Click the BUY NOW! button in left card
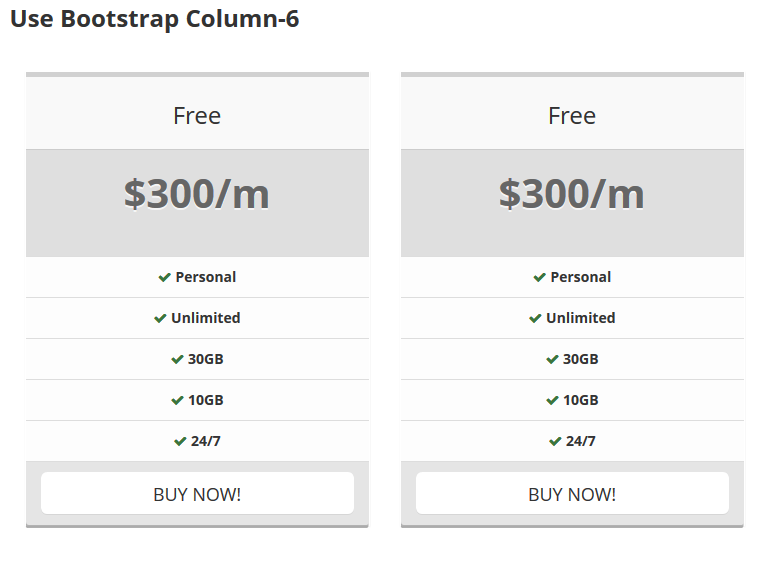The height and width of the screenshot is (563, 775). click(197, 493)
